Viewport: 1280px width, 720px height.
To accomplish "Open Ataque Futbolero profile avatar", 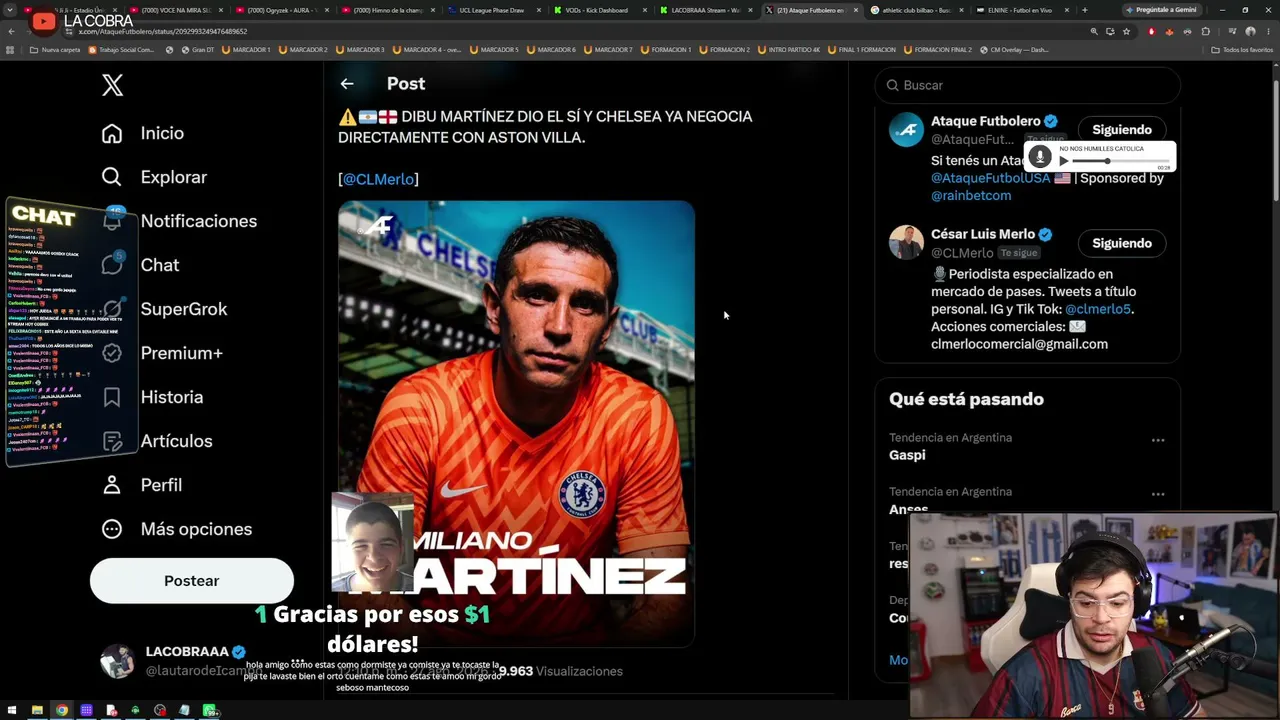I will pos(906,129).
